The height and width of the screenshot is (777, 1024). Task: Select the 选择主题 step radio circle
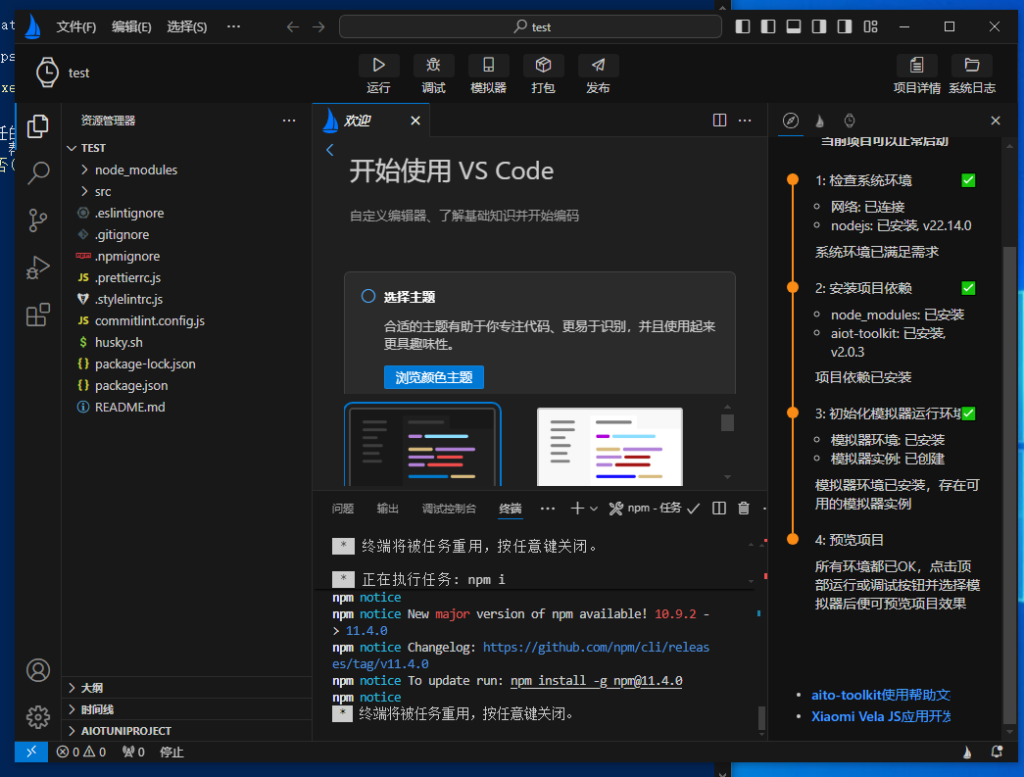(x=368, y=296)
